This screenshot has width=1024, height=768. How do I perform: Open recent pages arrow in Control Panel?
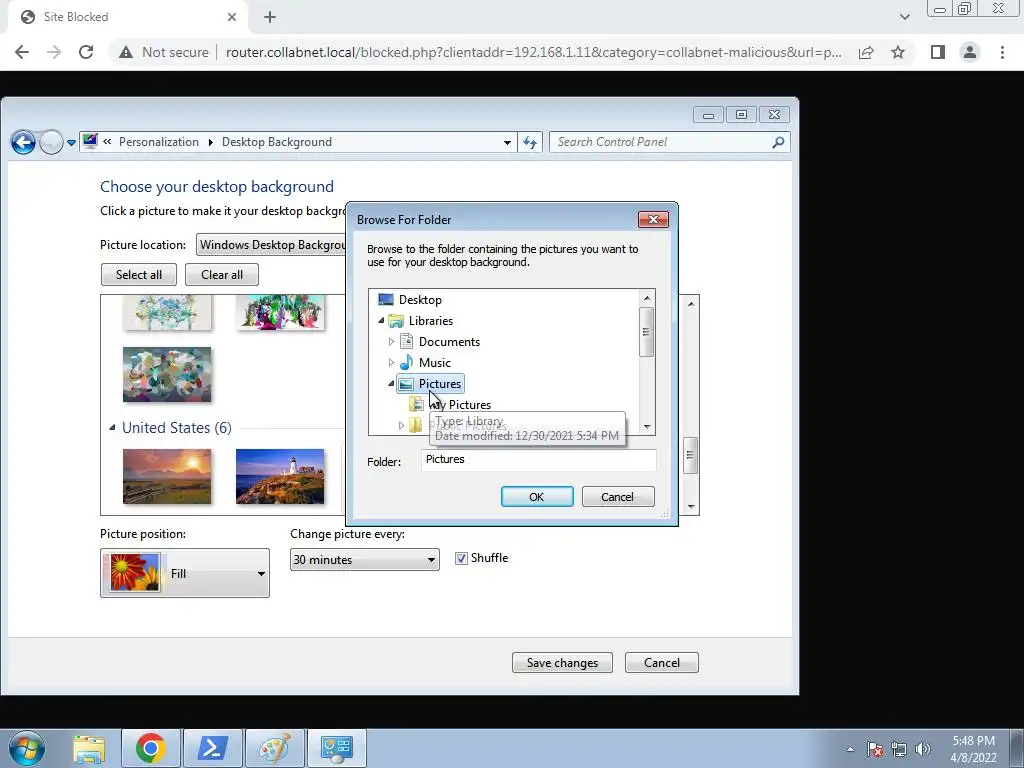[x=71, y=142]
